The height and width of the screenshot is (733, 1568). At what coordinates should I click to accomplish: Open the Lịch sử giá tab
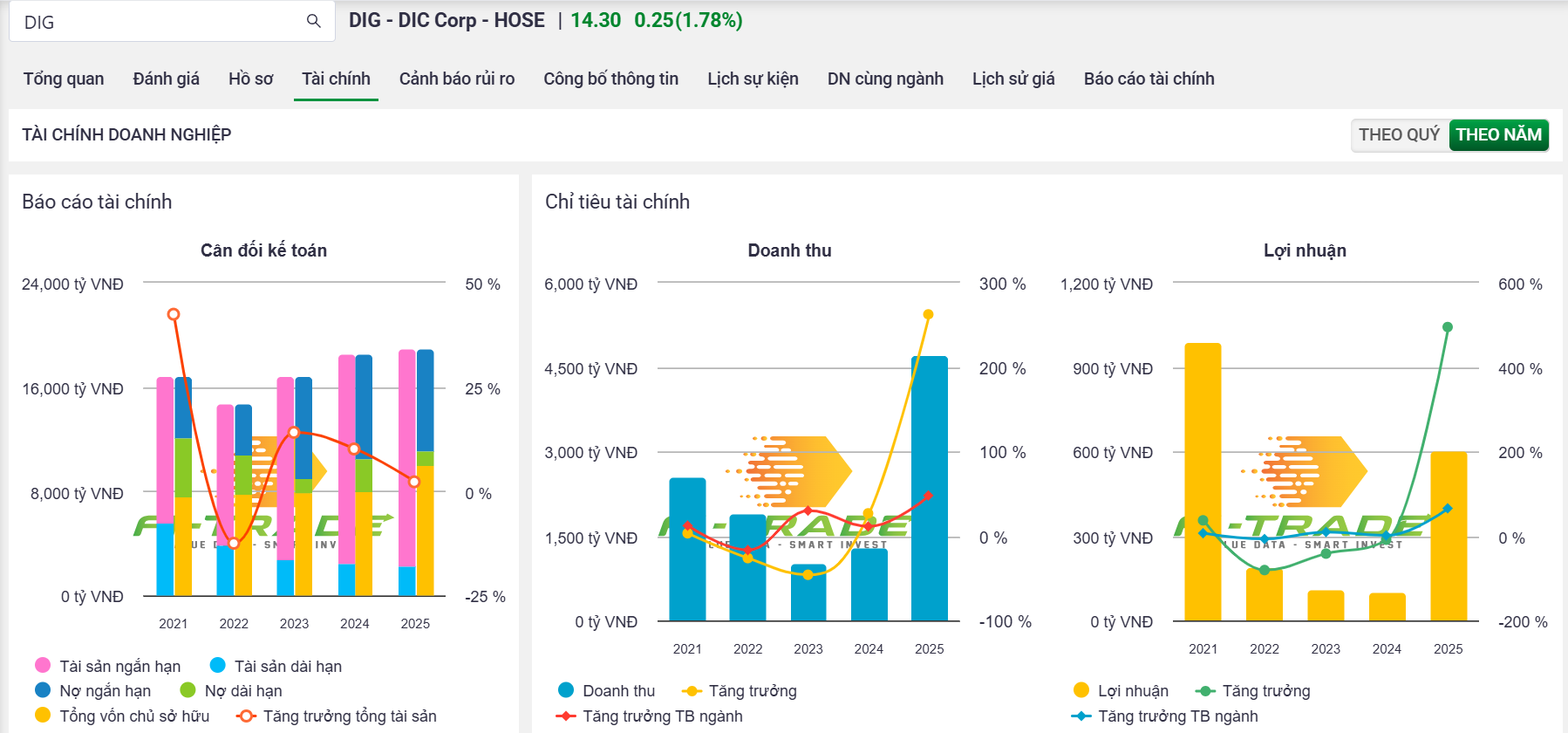click(x=1013, y=79)
